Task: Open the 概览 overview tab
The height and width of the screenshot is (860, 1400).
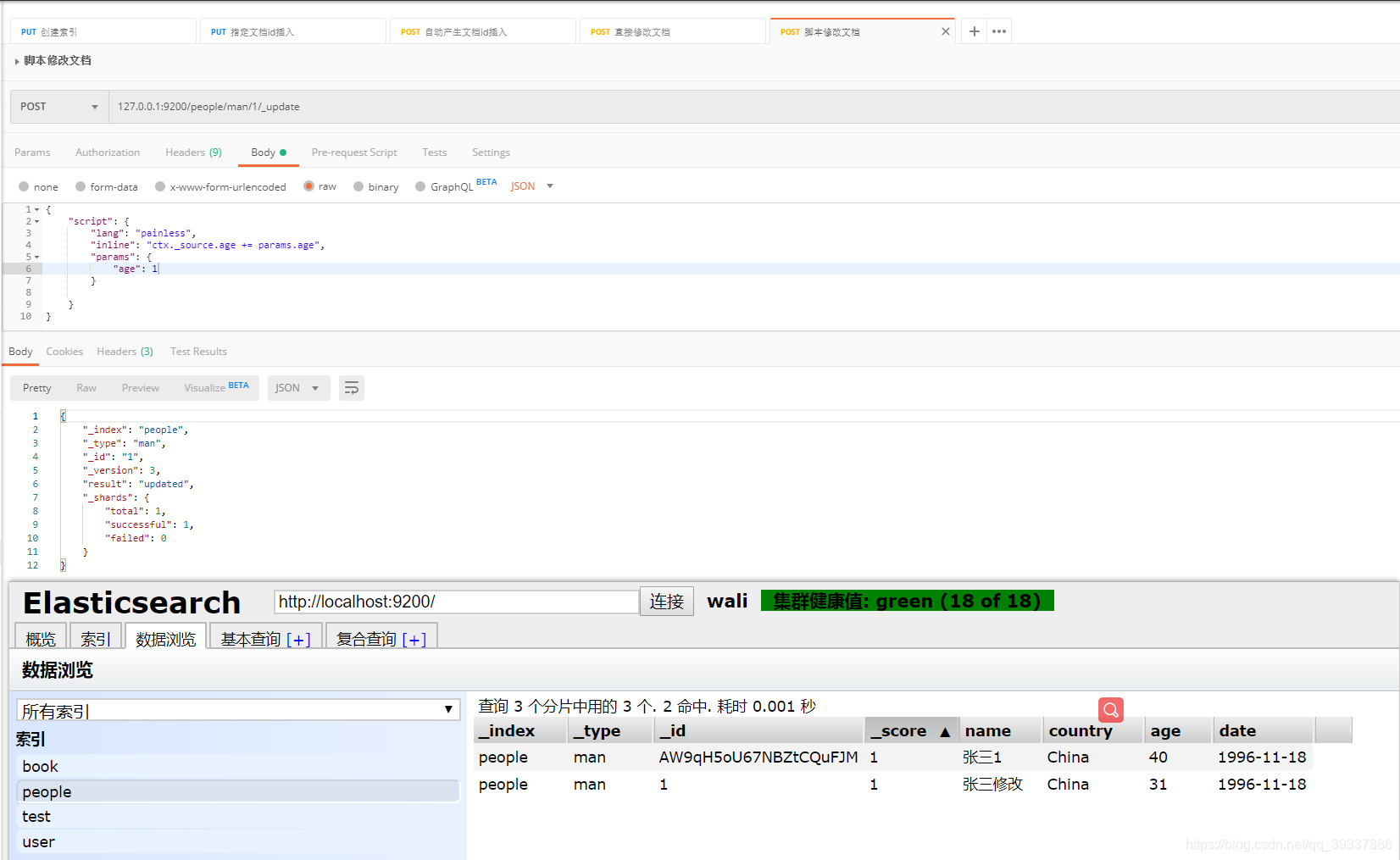Action: [x=41, y=638]
